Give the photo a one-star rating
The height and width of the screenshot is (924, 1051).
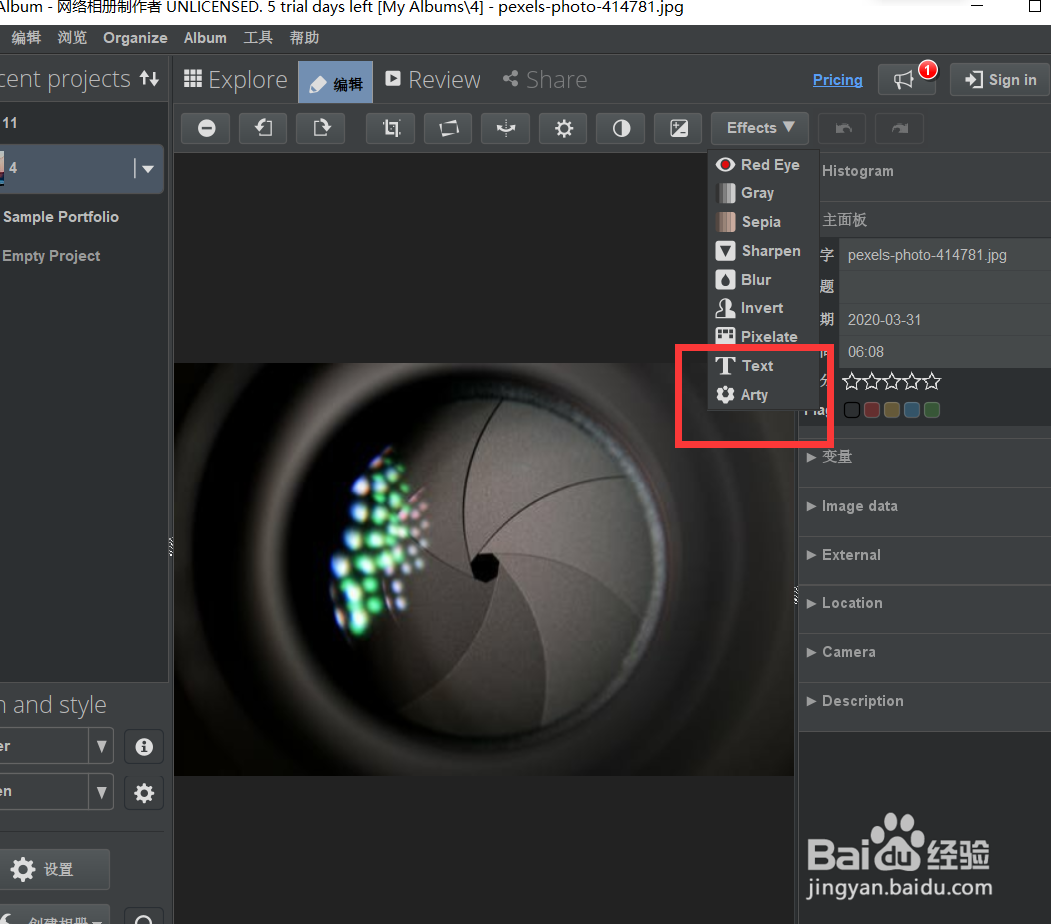coord(851,382)
